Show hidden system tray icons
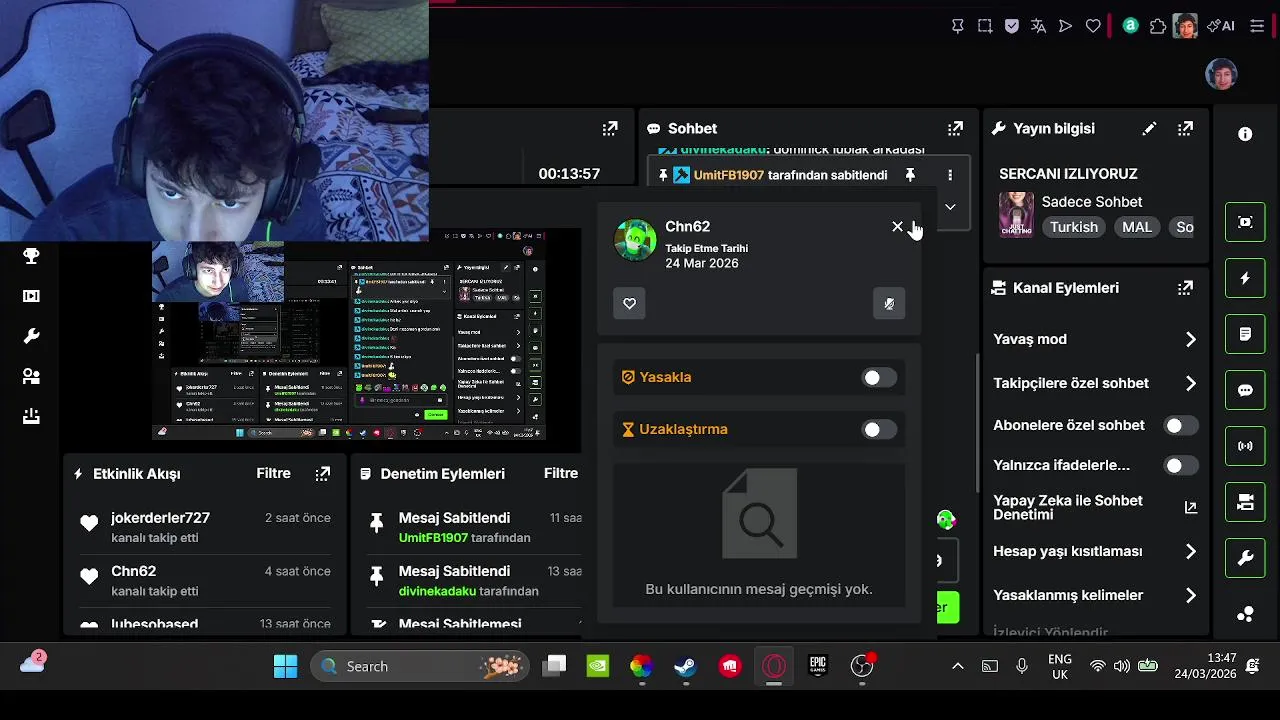 click(x=957, y=666)
